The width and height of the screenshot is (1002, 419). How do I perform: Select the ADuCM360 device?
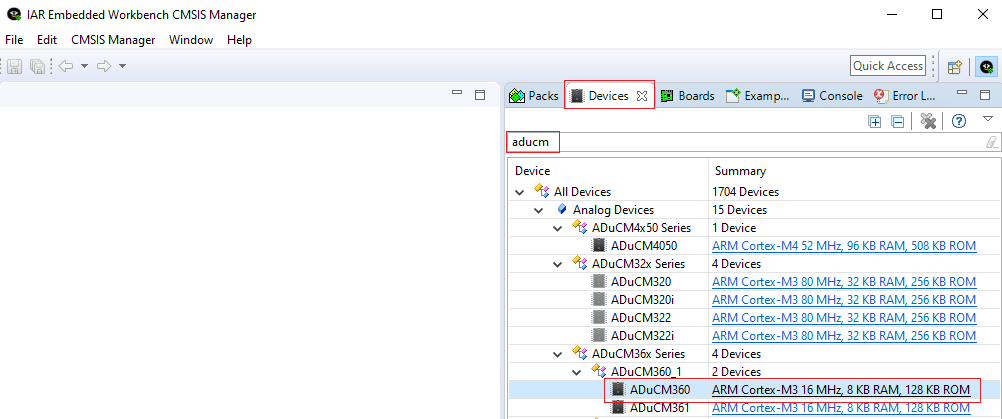659,390
